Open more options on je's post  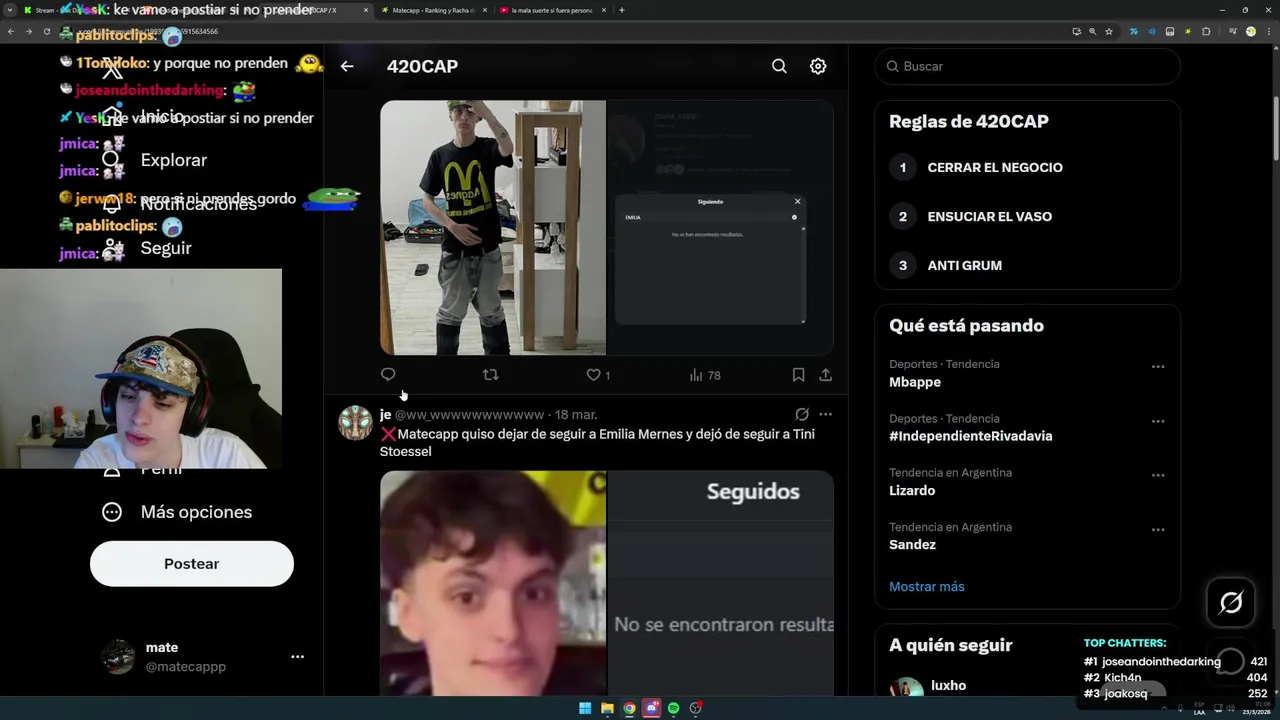pyautogui.click(x=825, y=414)
